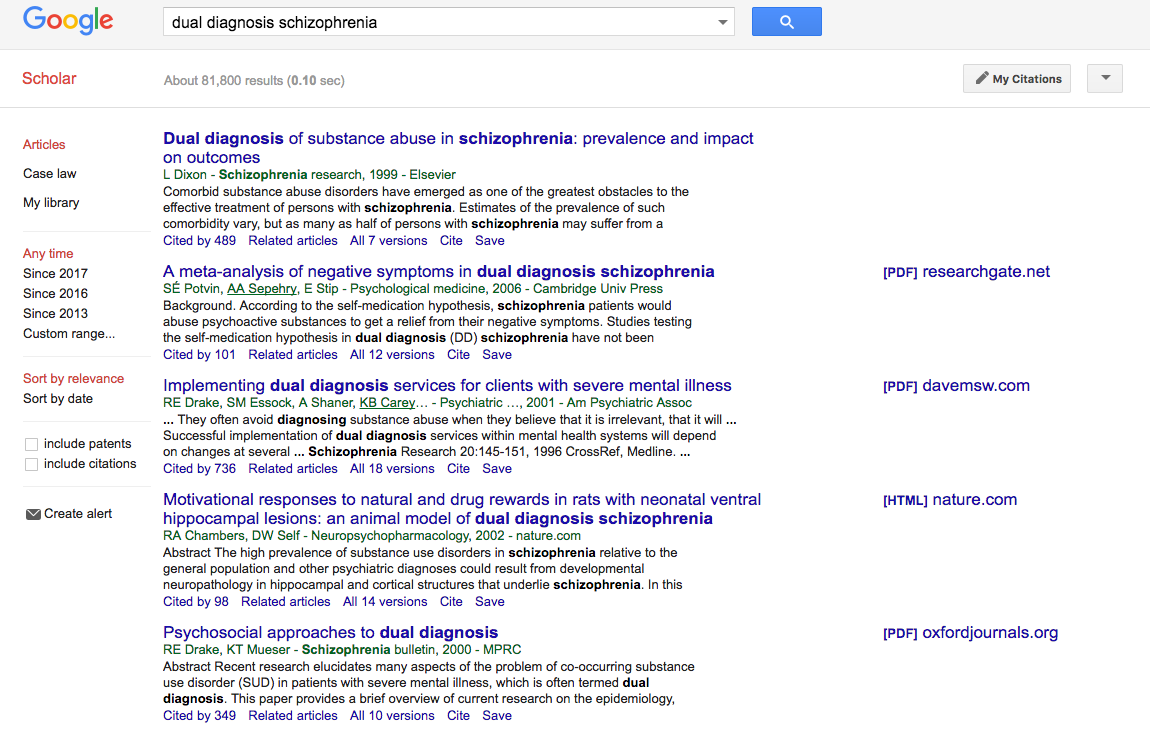This screenshot has width=1150, height=734.
Task: Open the Google logo homepage link
Action: pyautogui.click(x=68, y=21)
